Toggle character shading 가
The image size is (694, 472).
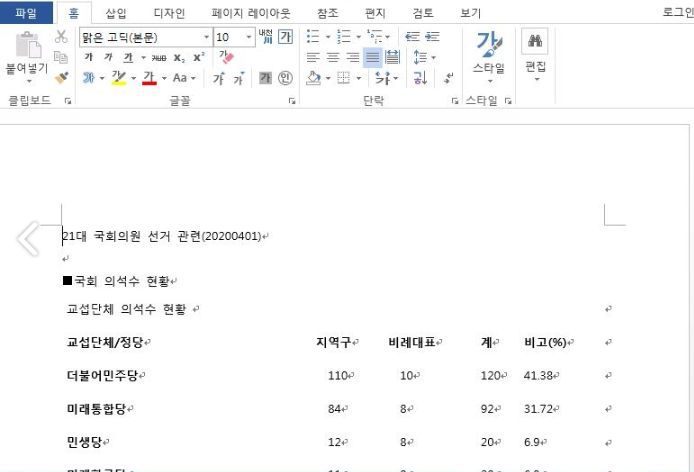(265, 78)
